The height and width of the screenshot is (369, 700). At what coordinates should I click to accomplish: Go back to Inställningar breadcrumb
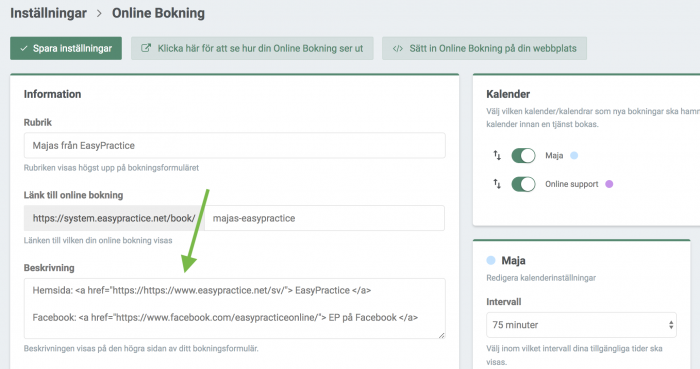(48, 13)
